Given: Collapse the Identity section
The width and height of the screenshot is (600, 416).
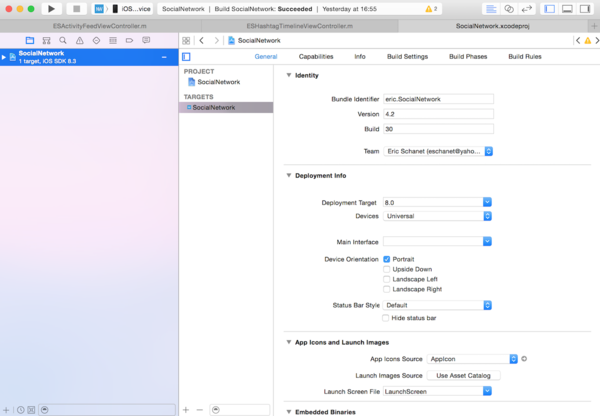Looking at the screenshot, I should coord(289,75).
